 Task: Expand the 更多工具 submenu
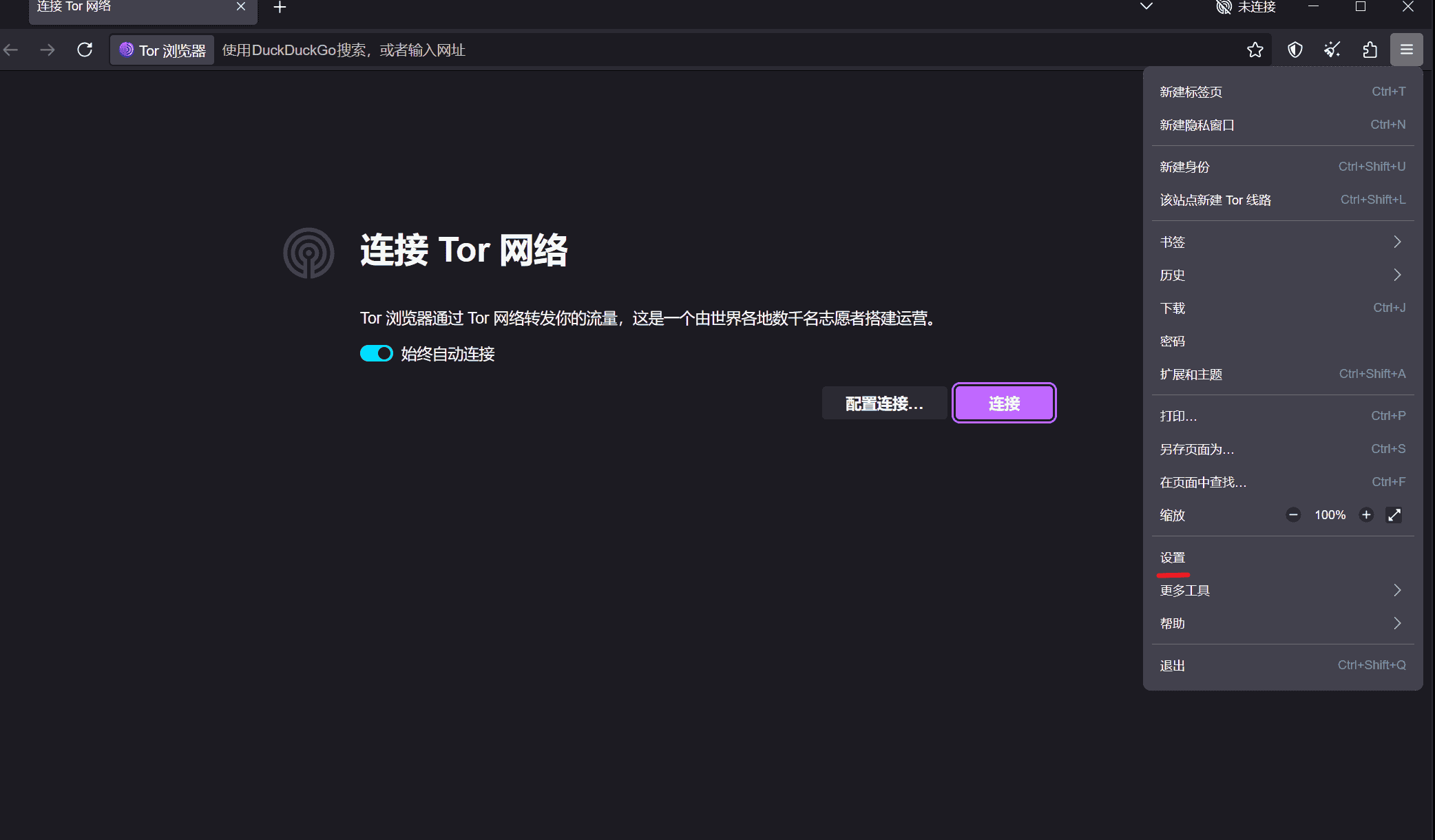1283,590
